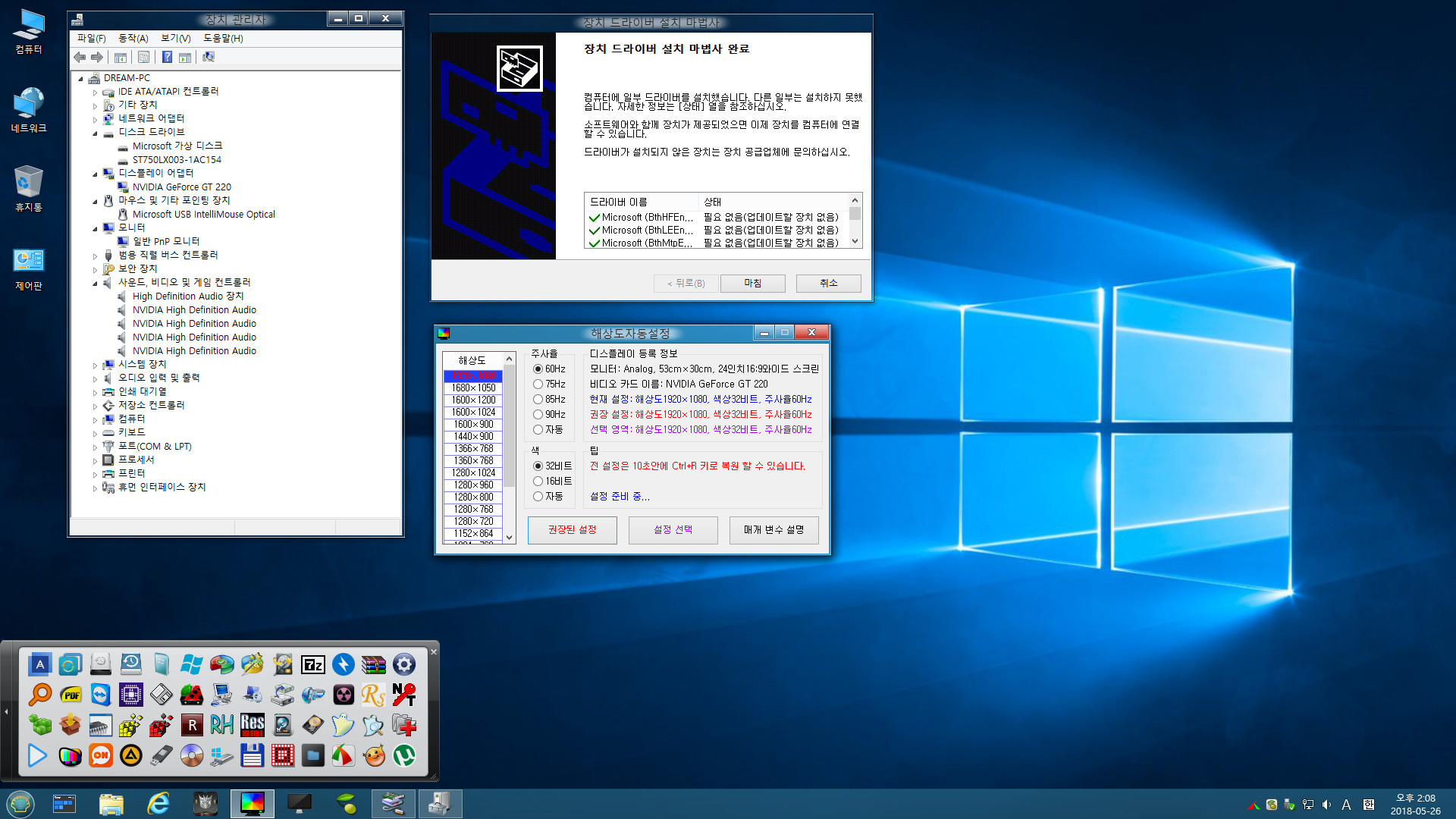Open the 파일(F) menu
Viewport: 1456px width, 819px height.
point(91,38)
